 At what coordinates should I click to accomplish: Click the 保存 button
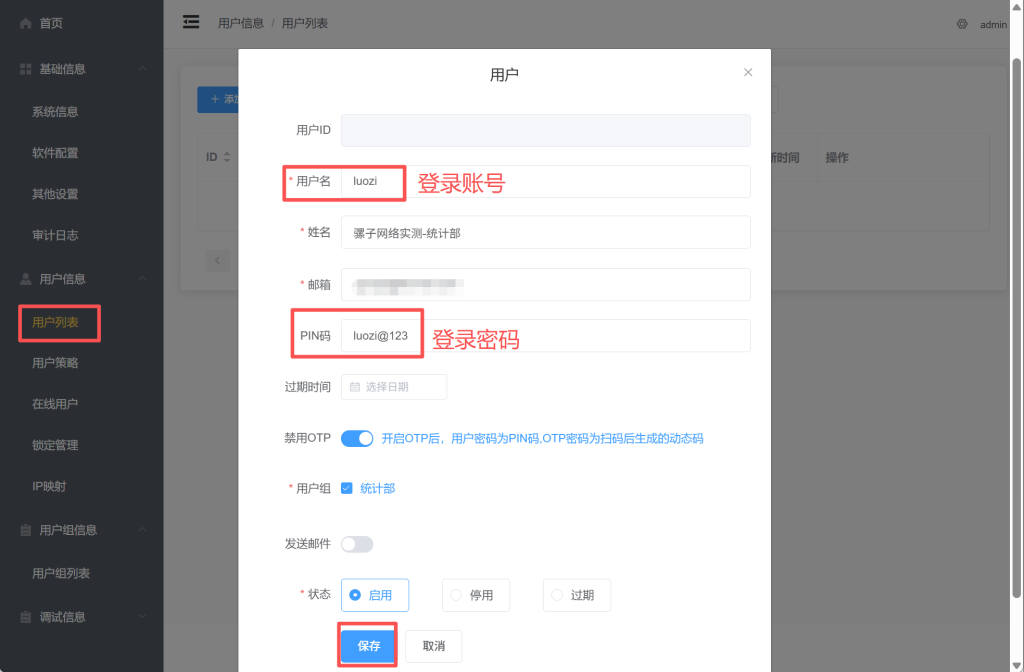pyautogui.click(x=369, y=646)
